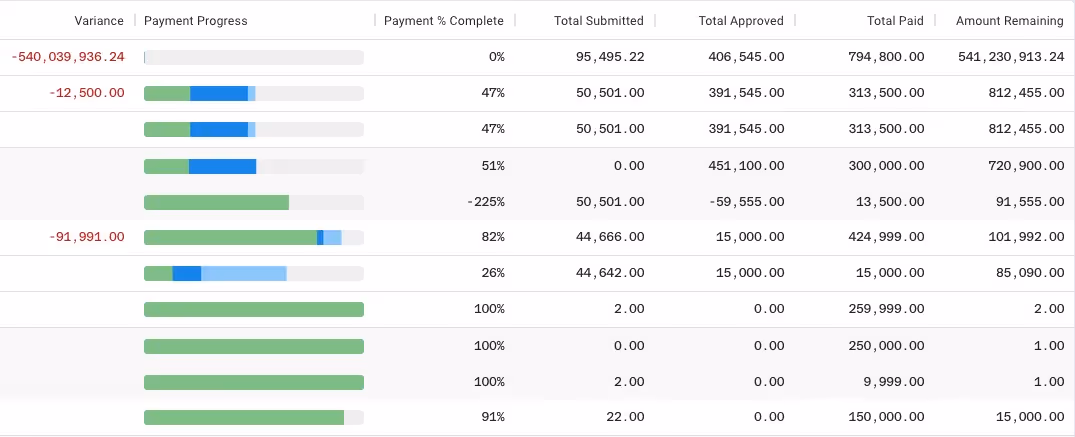Click the total paid value 250,000.00

pos(886,346)
